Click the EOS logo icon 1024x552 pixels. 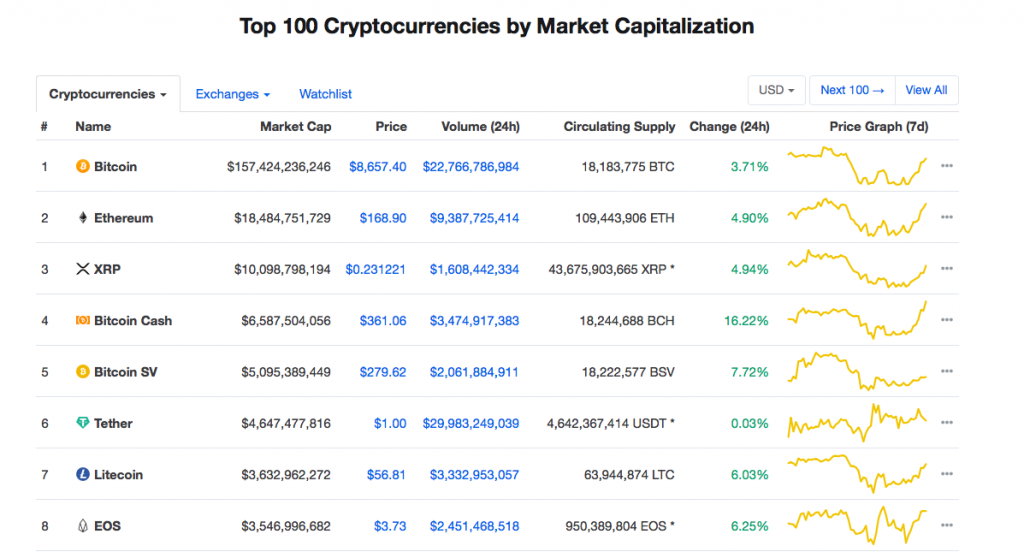pyautogui.click(x=82, y=526)
